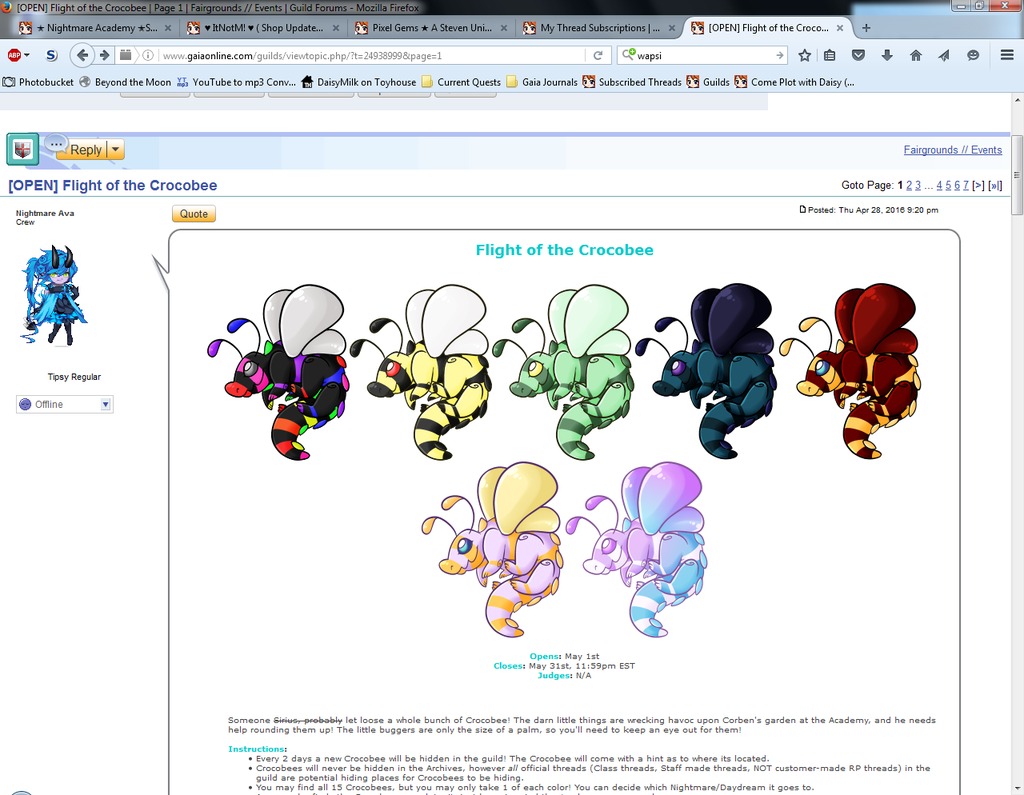The width and height of the screenshot is (1024, 795).
Task: Show site information icon in the address bar
Action: click(x=148, y=56)
